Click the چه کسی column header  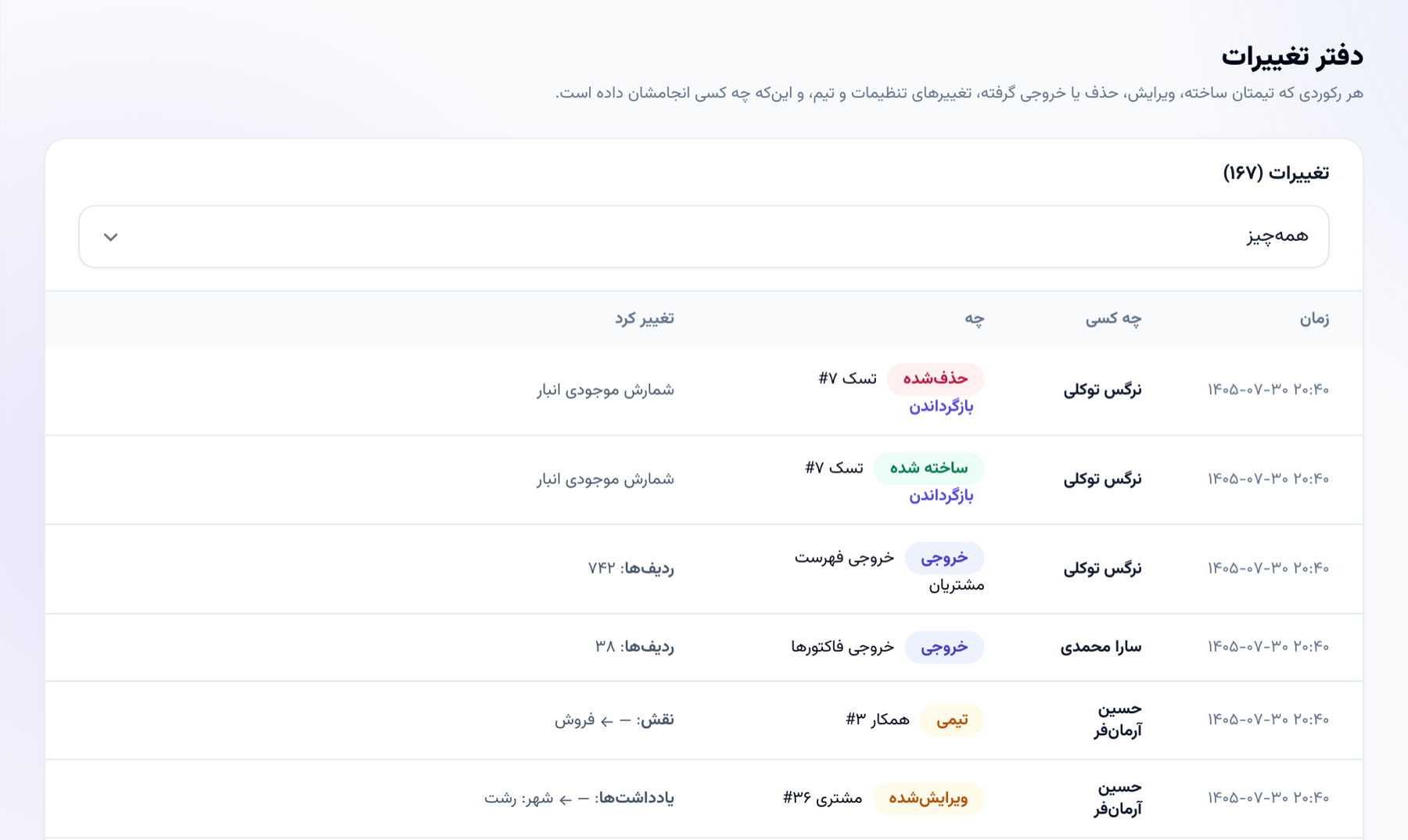(x=1113, y=318)
